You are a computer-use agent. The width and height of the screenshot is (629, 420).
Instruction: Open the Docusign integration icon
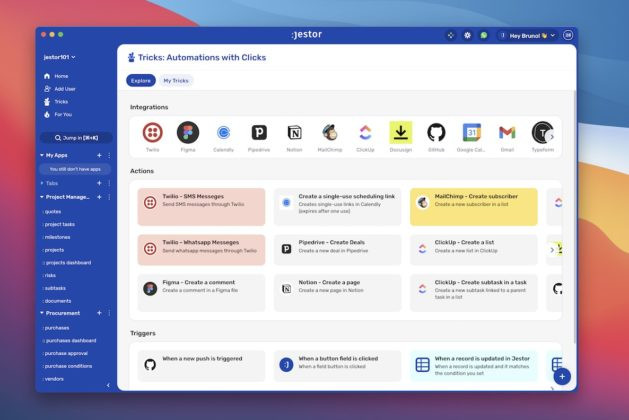pos(401,132)
